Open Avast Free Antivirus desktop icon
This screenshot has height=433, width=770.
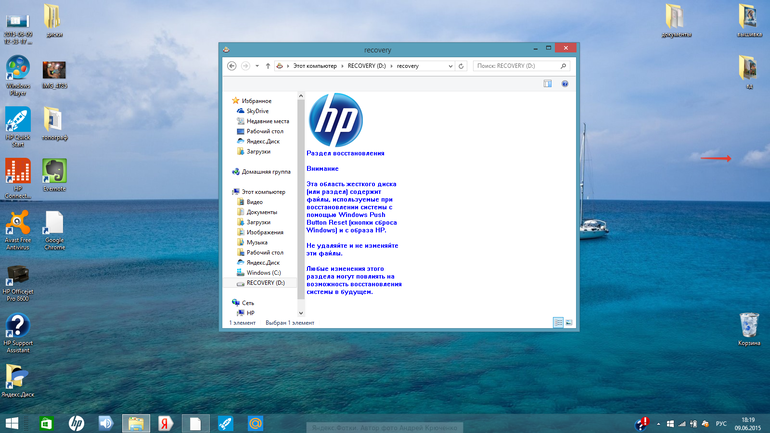pos(18,230)
